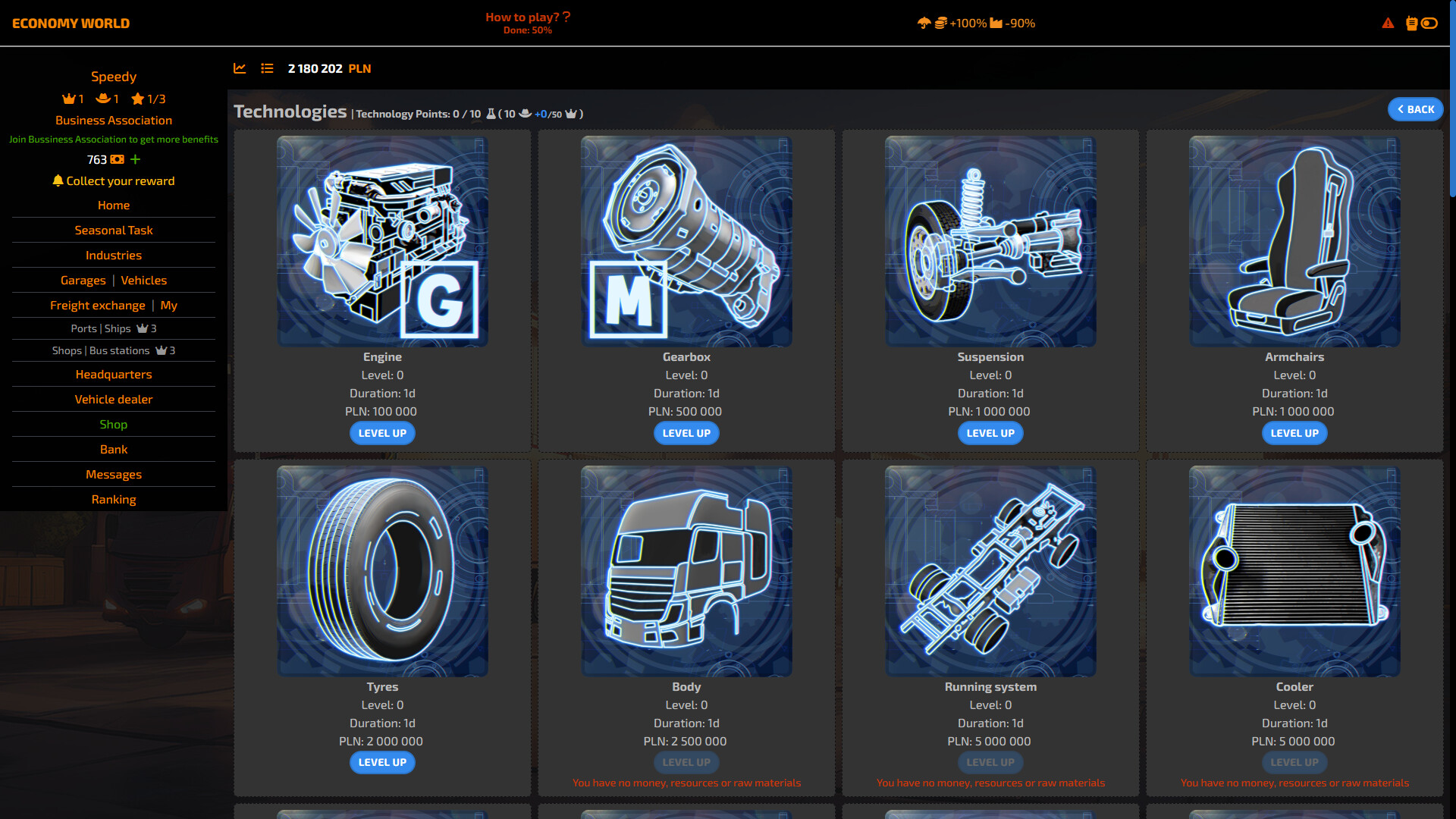Open the Vehicle dealer menu item

[113, 399]
